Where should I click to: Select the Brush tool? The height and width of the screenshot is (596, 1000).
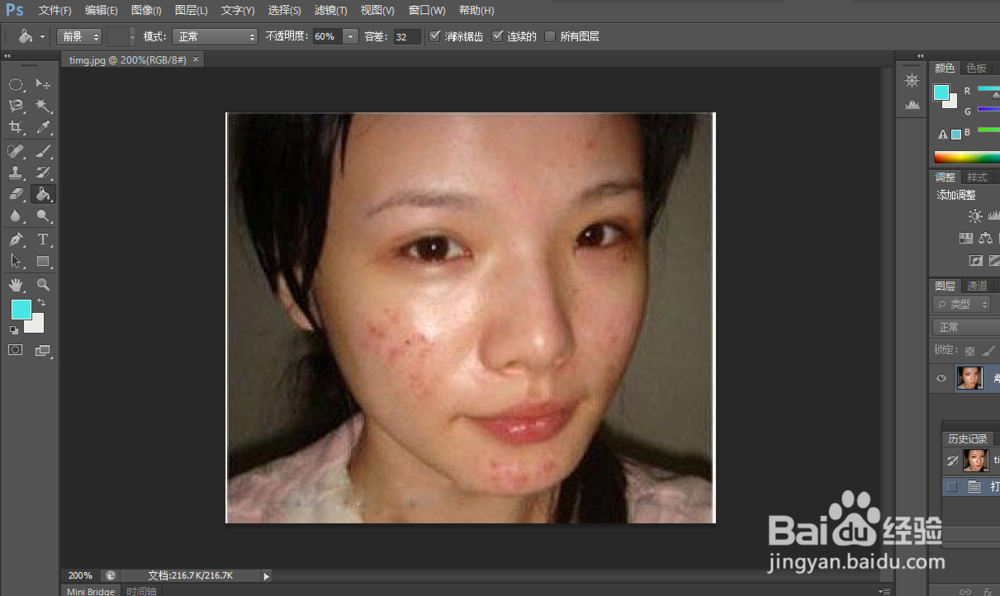point(43,151)
